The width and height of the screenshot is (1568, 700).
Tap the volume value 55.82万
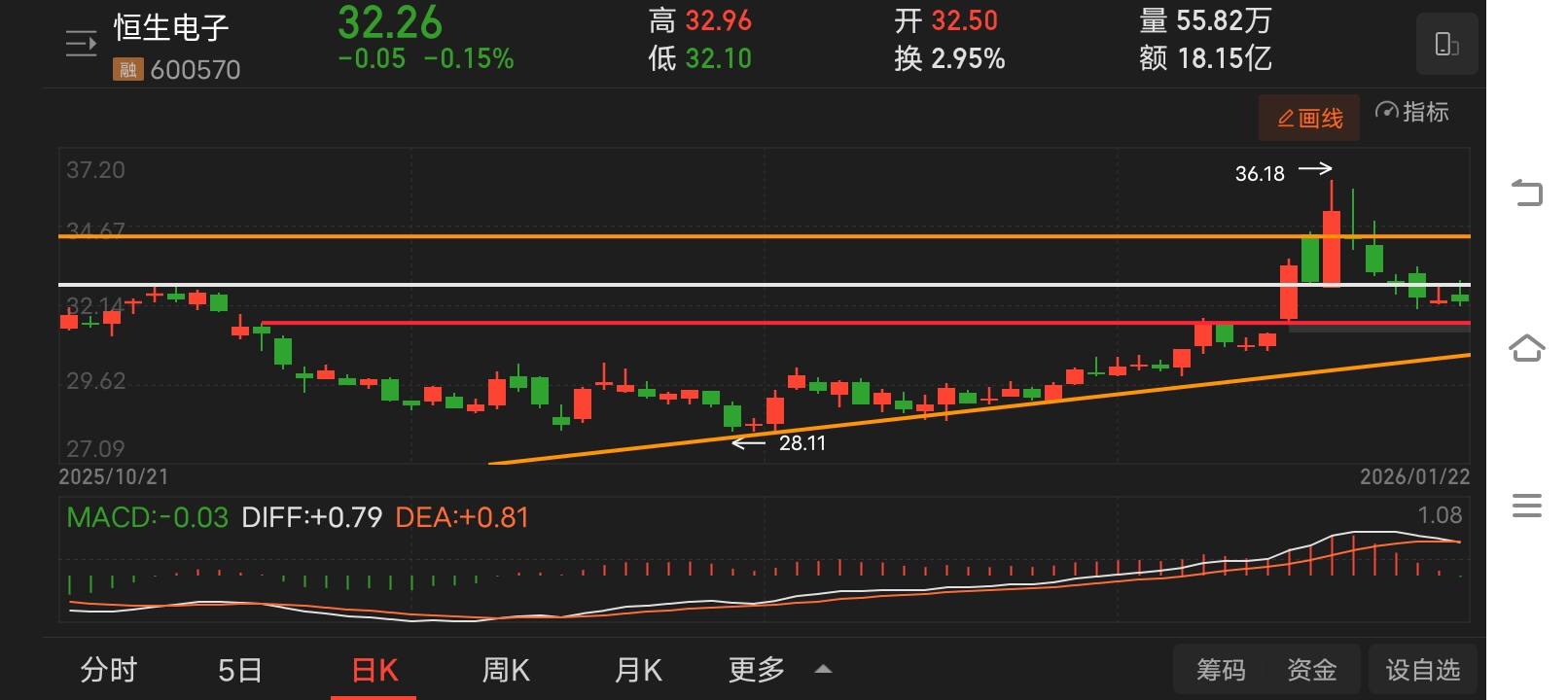point(1224,20)
